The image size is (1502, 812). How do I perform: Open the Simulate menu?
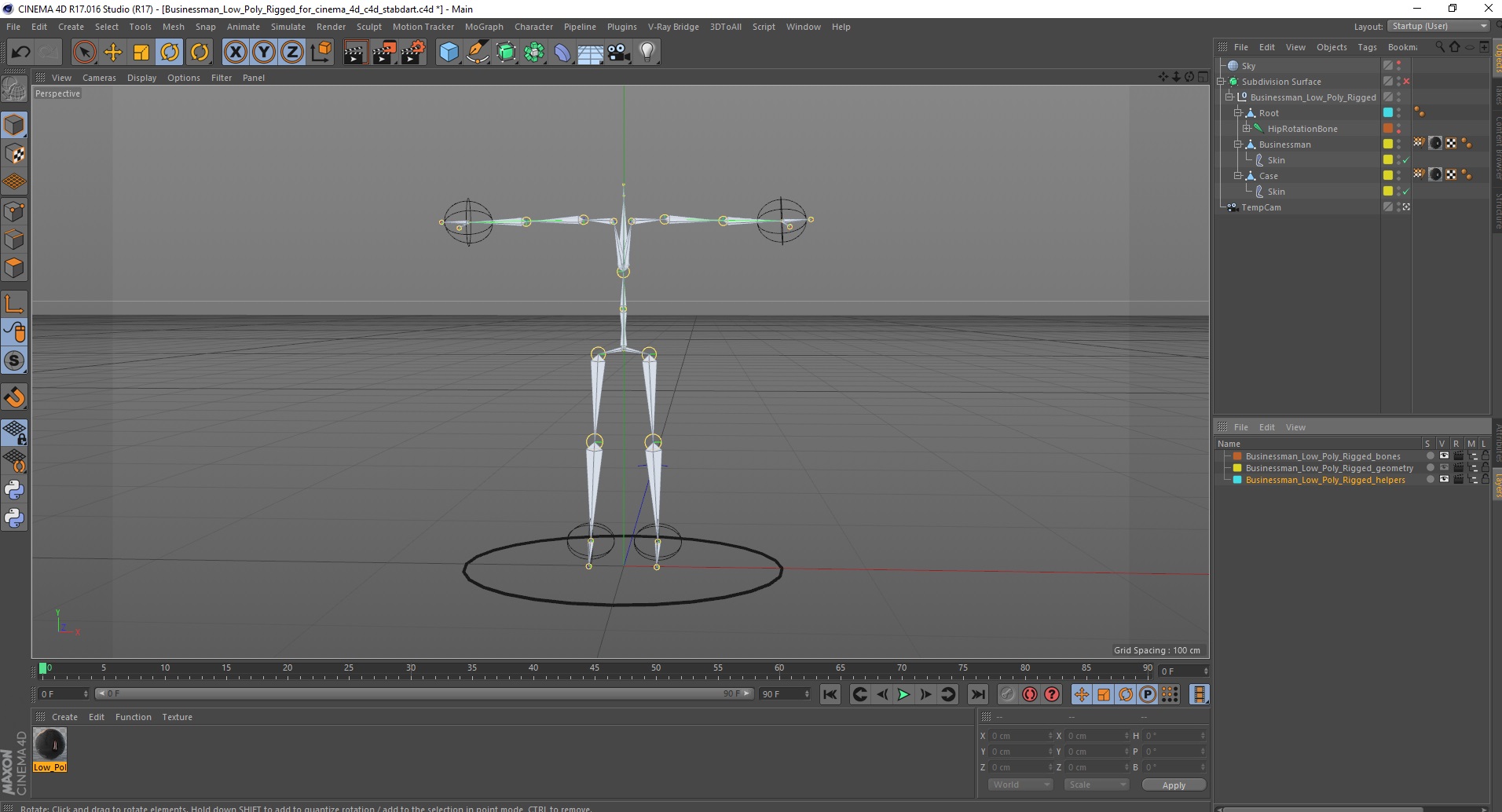click(x=288, y=27)
